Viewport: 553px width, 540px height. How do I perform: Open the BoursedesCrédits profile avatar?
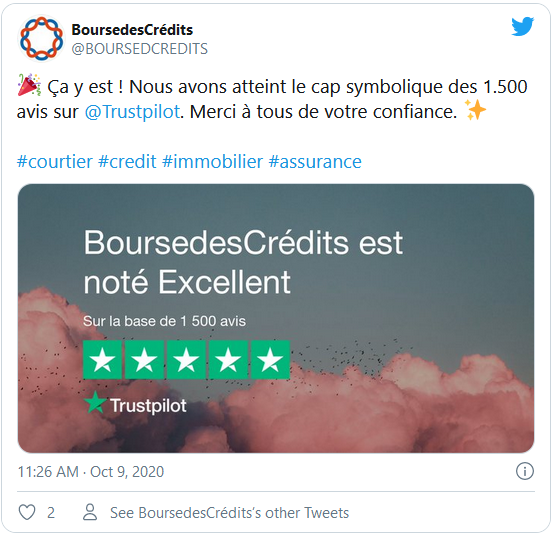pos(41,38)
